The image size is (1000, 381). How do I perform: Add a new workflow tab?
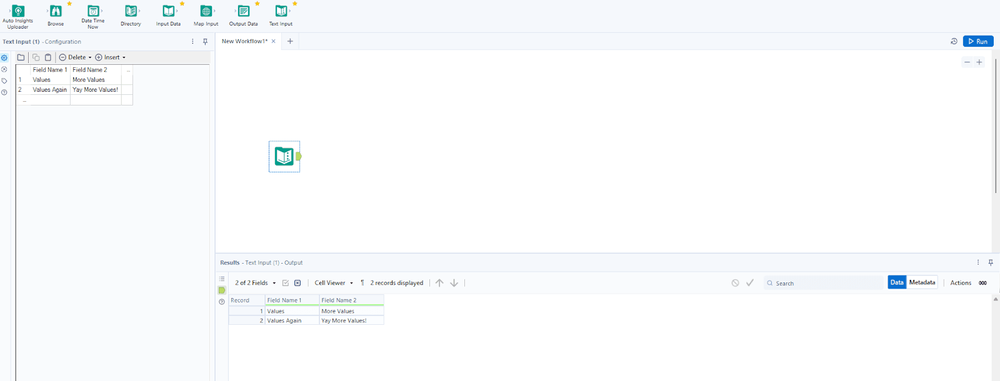(290, 41)
